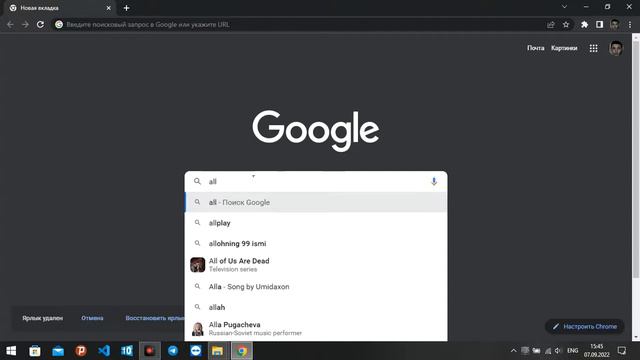Select the 'allohning 99 ismi' suggestion
640x360 pixels.
pyautogui.click(x=316, y=243)
